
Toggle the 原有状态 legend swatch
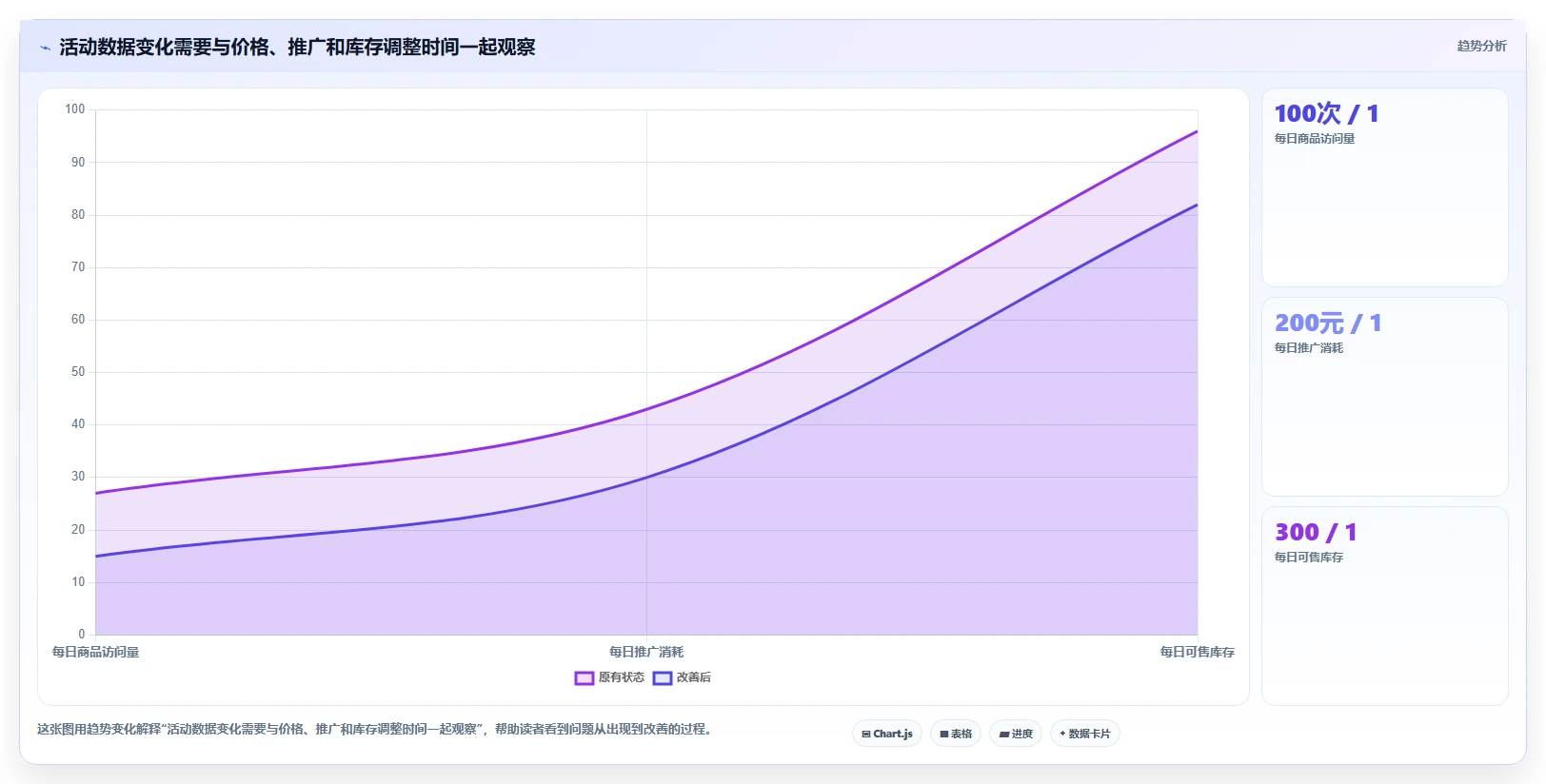pos(585,678)
